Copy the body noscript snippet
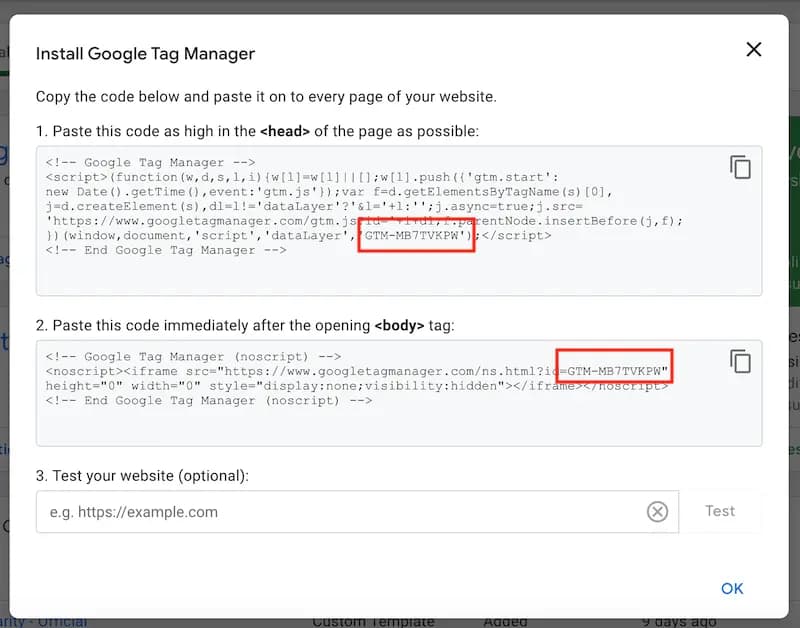This screenshot has width=800, height=628. [740, 362]
